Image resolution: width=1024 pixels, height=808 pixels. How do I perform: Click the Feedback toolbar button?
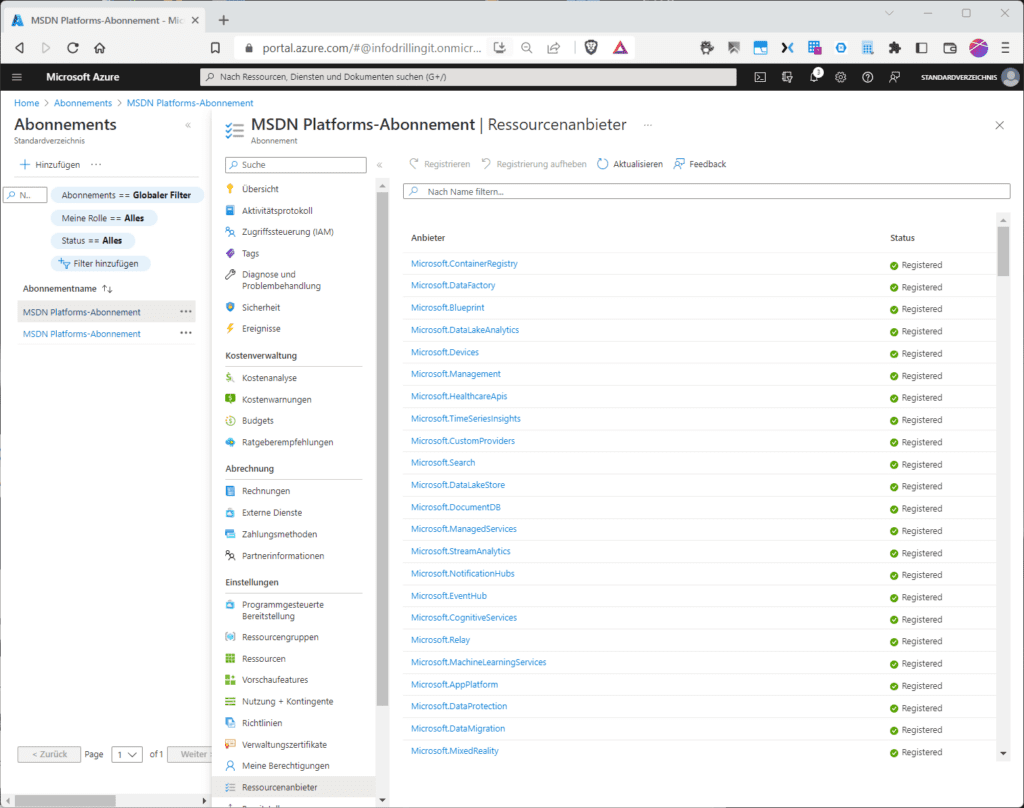click(x=699, y=164)
